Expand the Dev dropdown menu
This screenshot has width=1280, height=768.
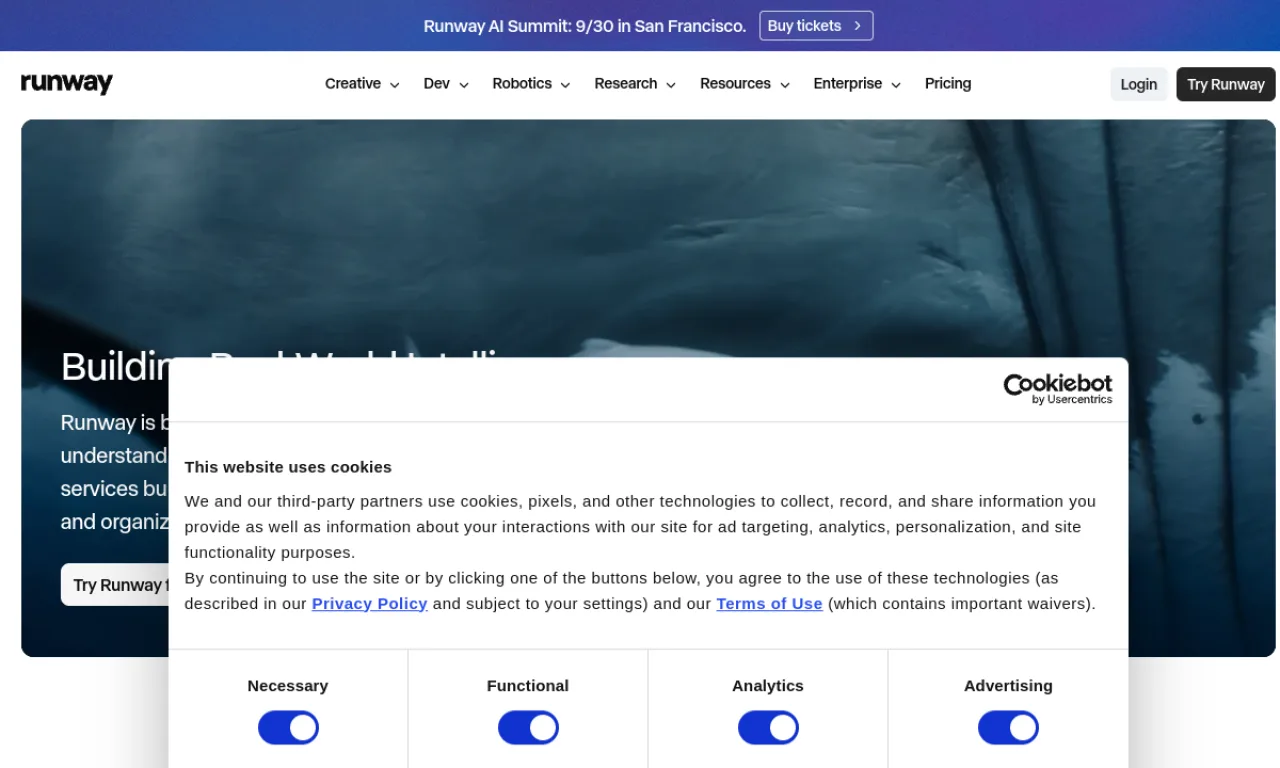[x=446, y=84]
